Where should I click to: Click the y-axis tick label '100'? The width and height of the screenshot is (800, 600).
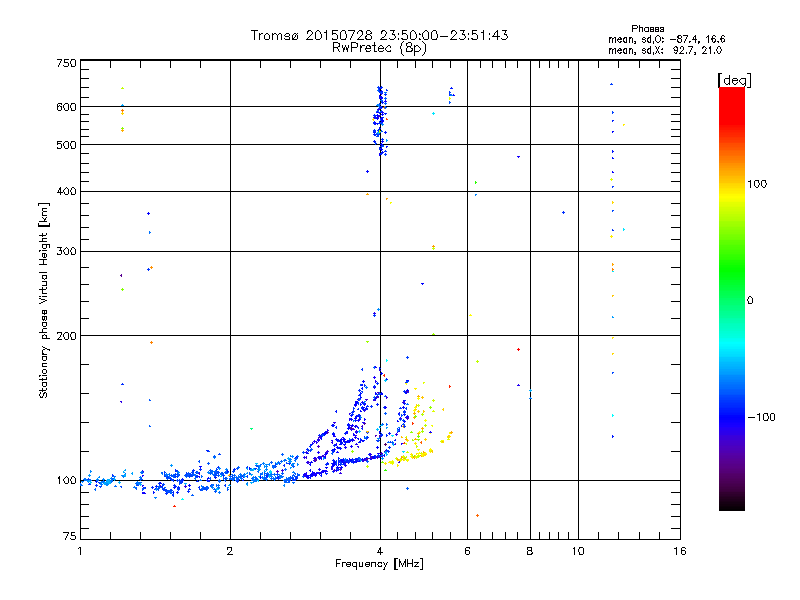(x=66, y=481)
